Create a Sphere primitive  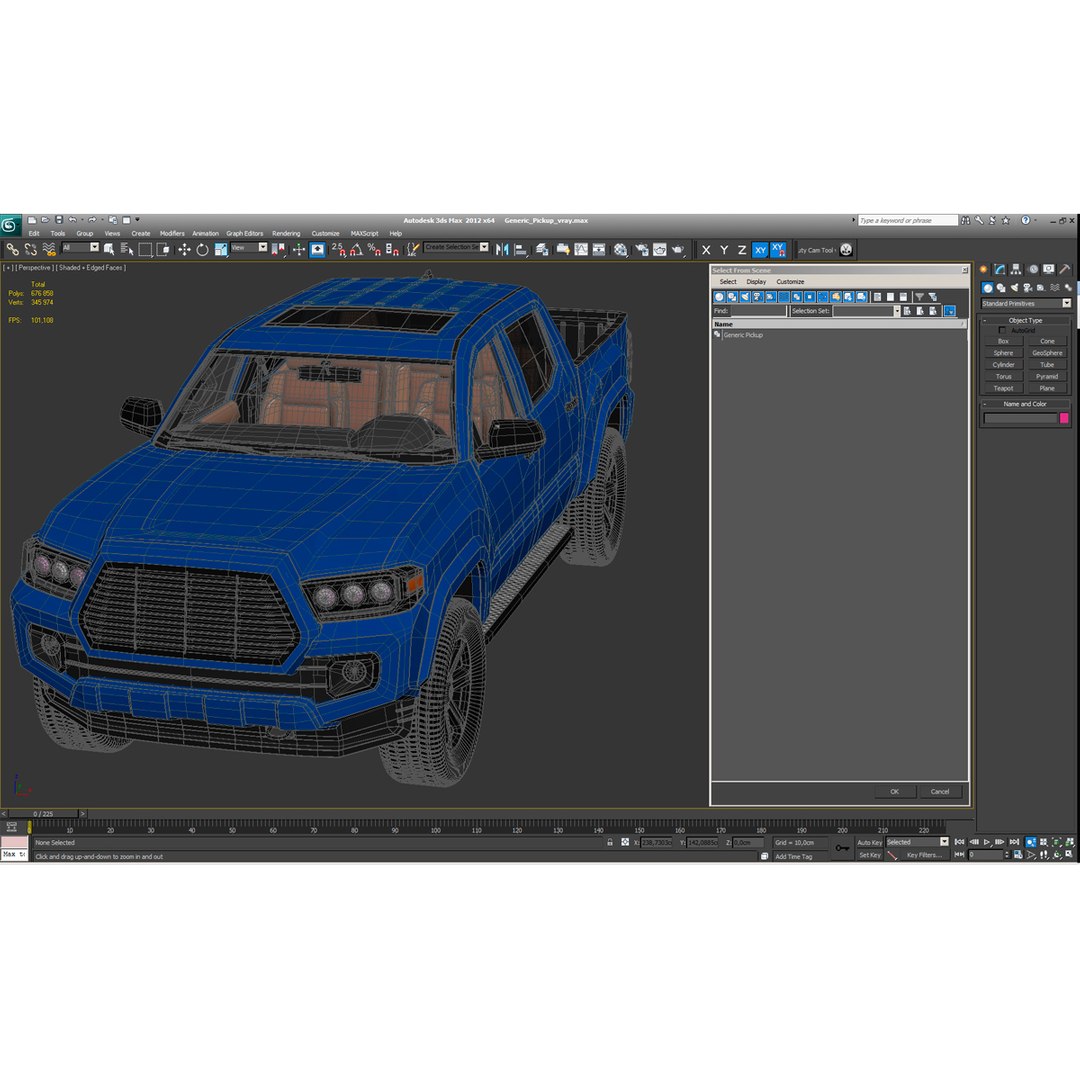1004,353
